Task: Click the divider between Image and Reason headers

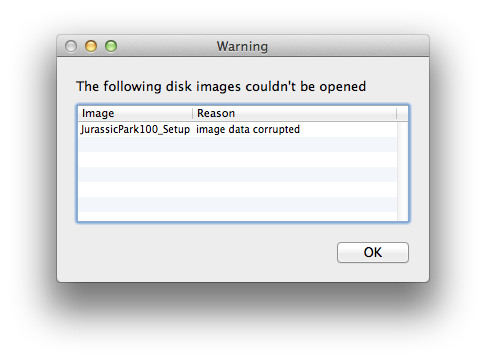Action: point(193,113)
